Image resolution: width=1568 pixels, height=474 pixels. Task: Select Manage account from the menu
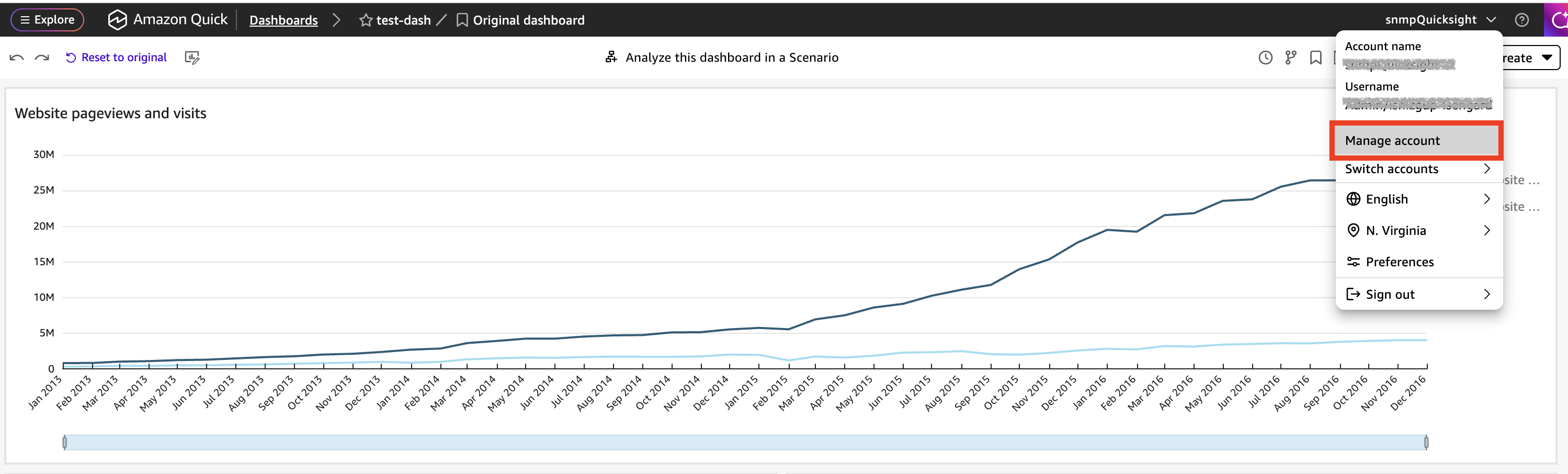[1416, 141]
